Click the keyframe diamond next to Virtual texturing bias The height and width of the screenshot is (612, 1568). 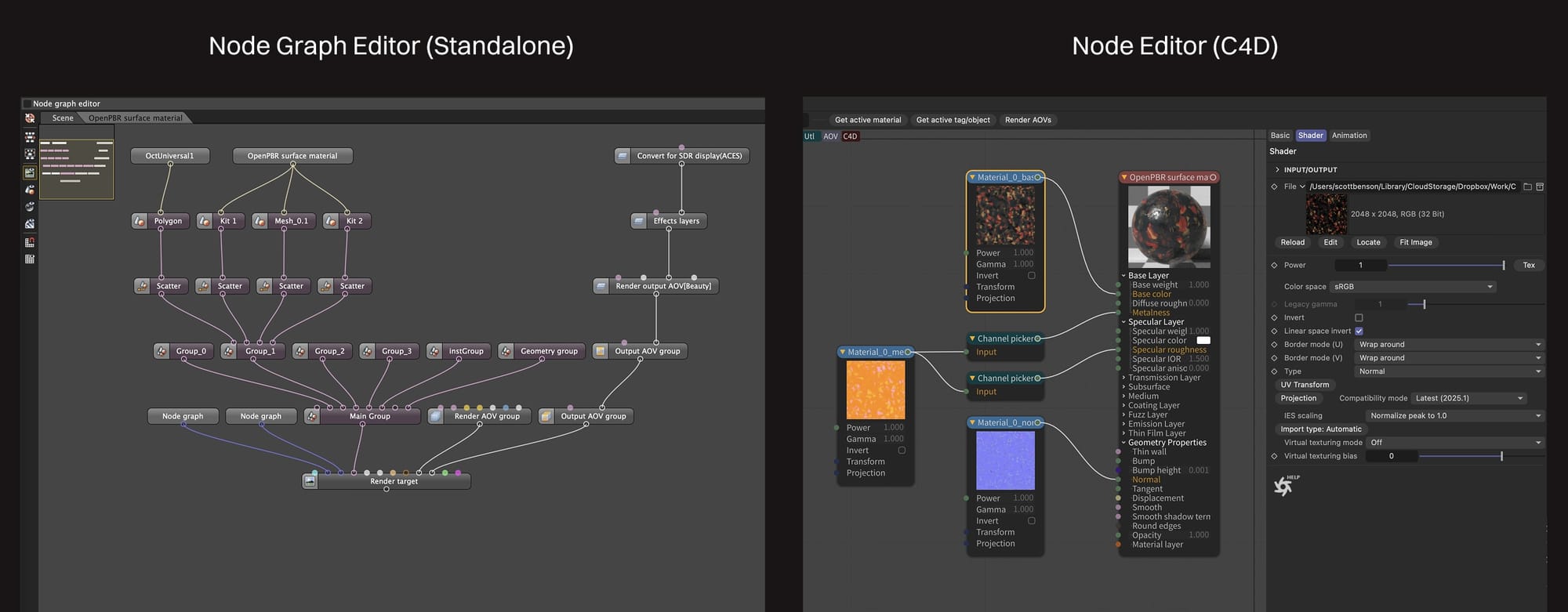click(1274, 456)
